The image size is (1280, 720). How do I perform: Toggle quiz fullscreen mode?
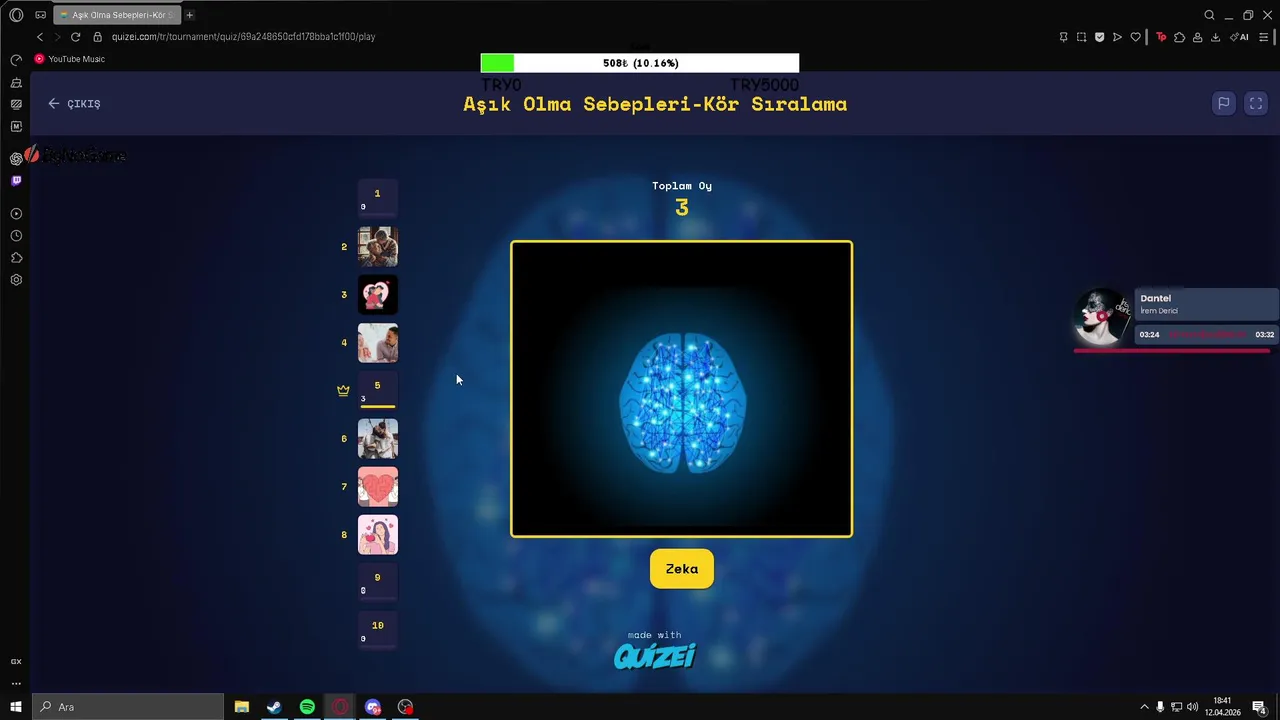click(1256, 103)
